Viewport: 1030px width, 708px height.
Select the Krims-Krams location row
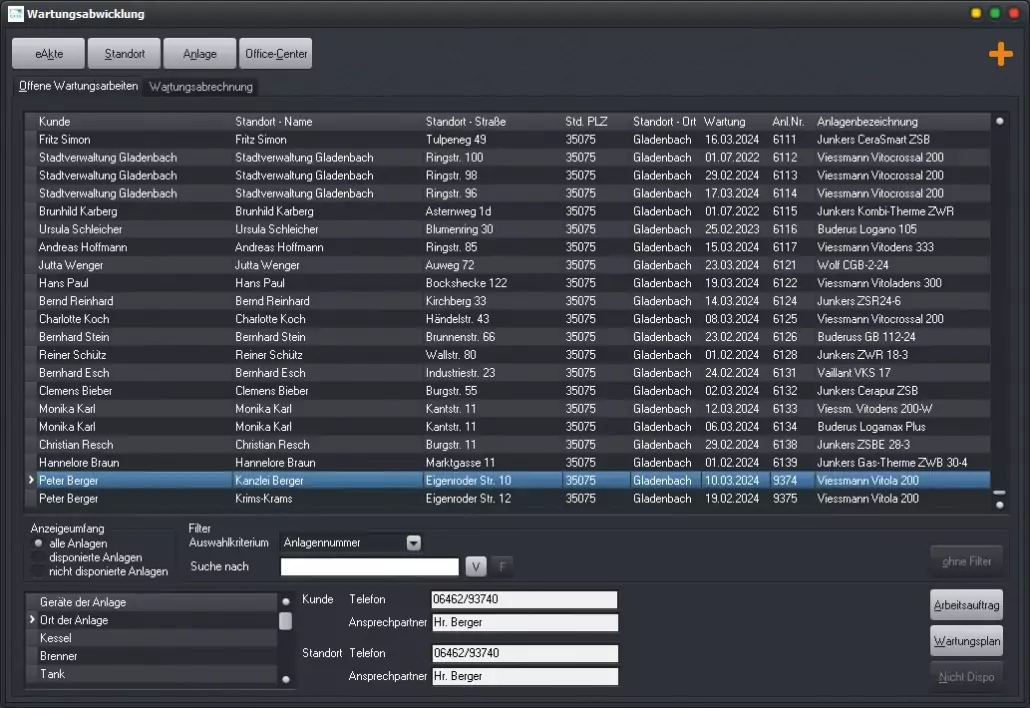pyautogui.click(x=507, y=498)
